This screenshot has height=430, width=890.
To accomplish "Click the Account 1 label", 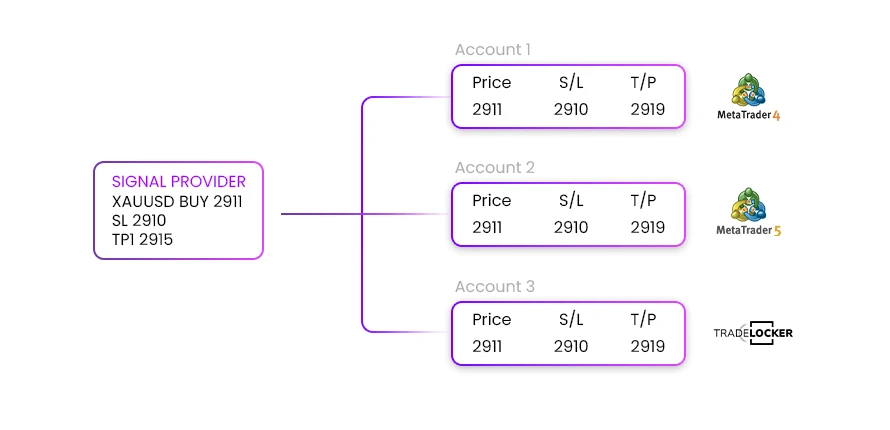I will (493, 49).
